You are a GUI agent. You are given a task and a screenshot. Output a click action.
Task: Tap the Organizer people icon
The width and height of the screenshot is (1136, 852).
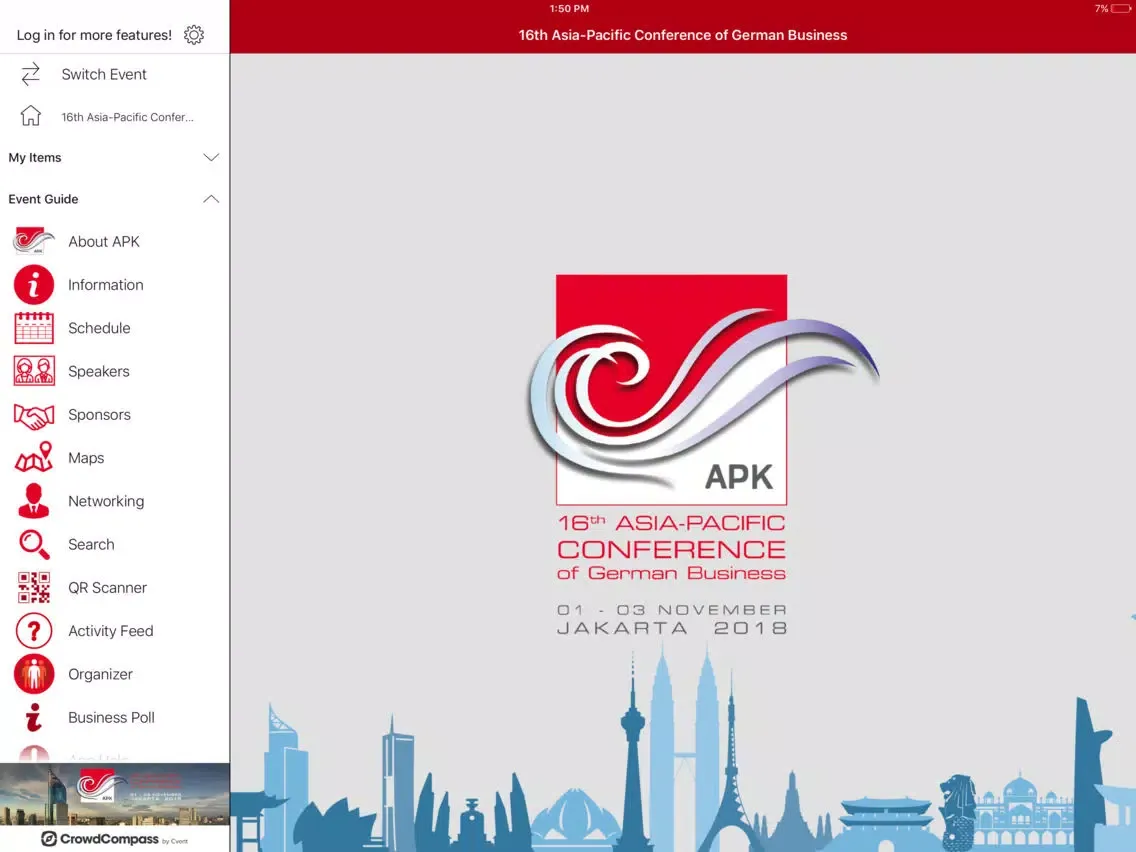click(33, 674)
